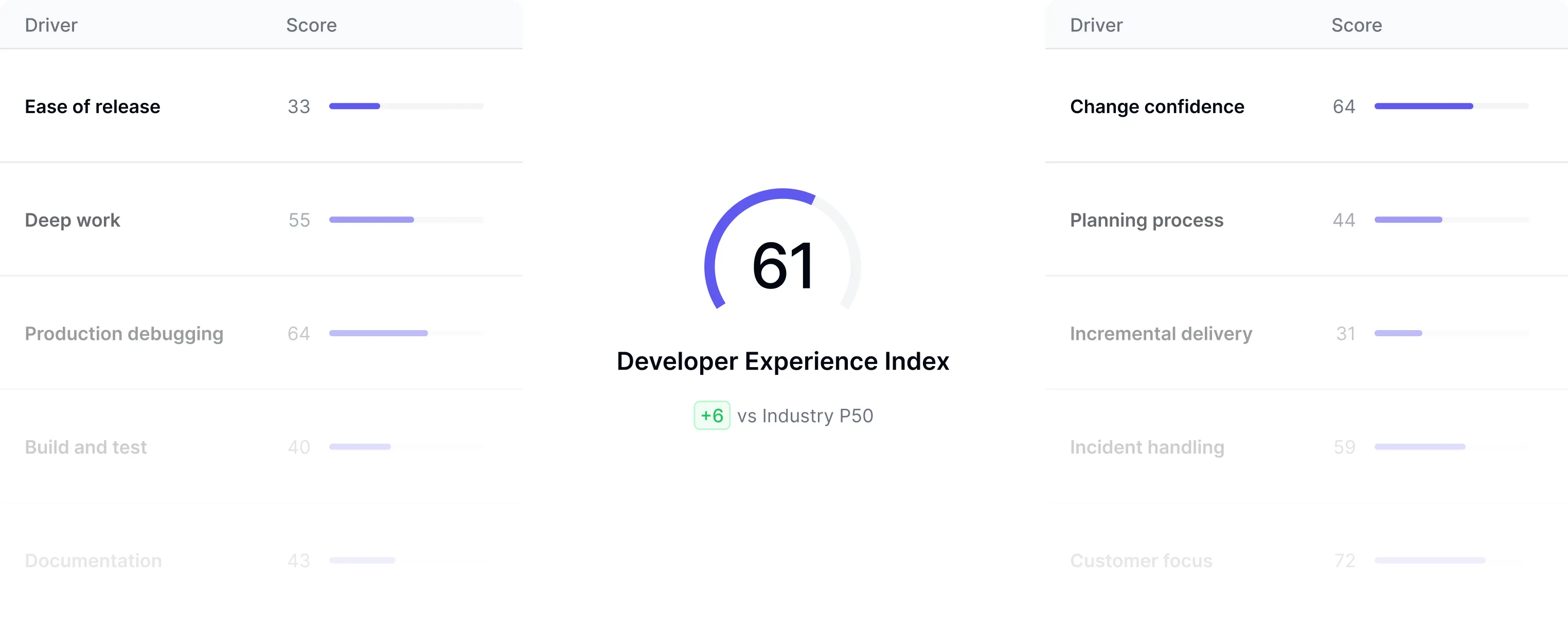Screen dimensions: 1568x617
Task: Select the Change confidence driver
Action: [x=1156, y=106]
